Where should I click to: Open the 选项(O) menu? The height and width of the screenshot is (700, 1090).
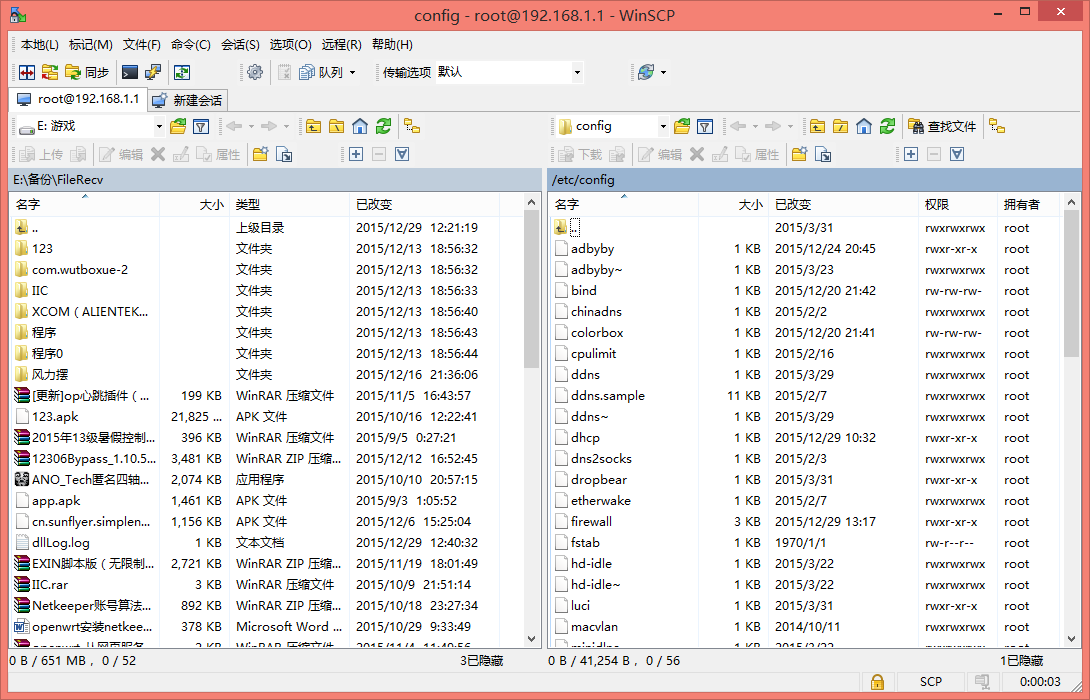[290, 44]
